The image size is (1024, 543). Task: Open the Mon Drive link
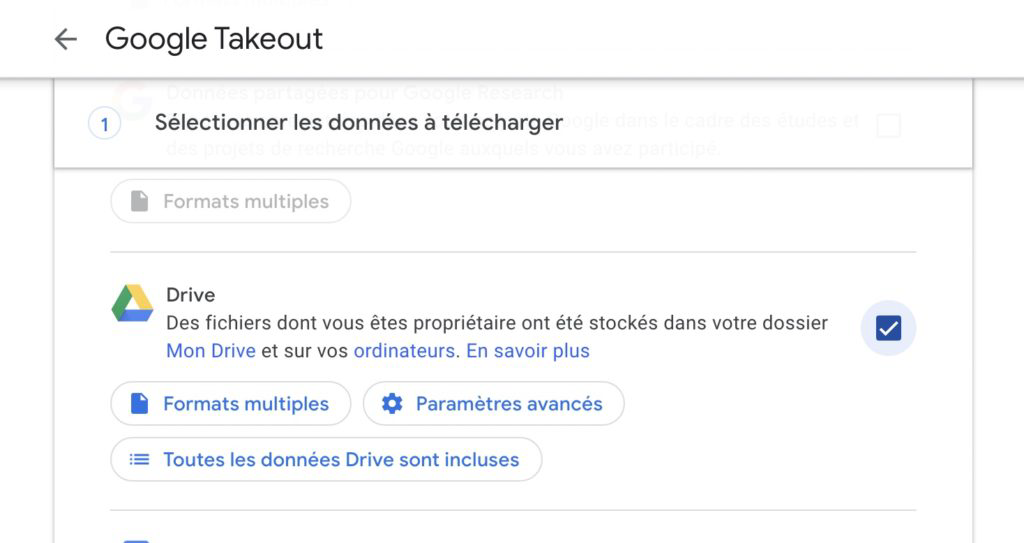click(x=211, y=351)
